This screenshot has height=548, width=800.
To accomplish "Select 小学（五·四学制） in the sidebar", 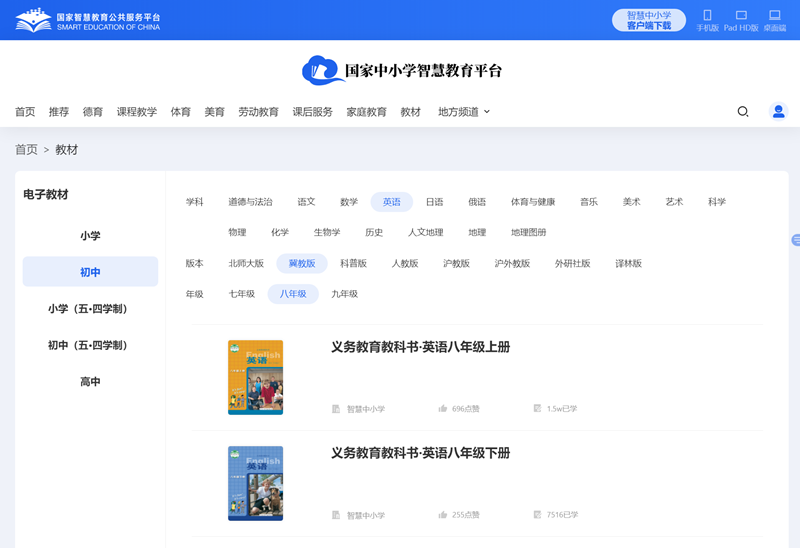I will [90, 309].
